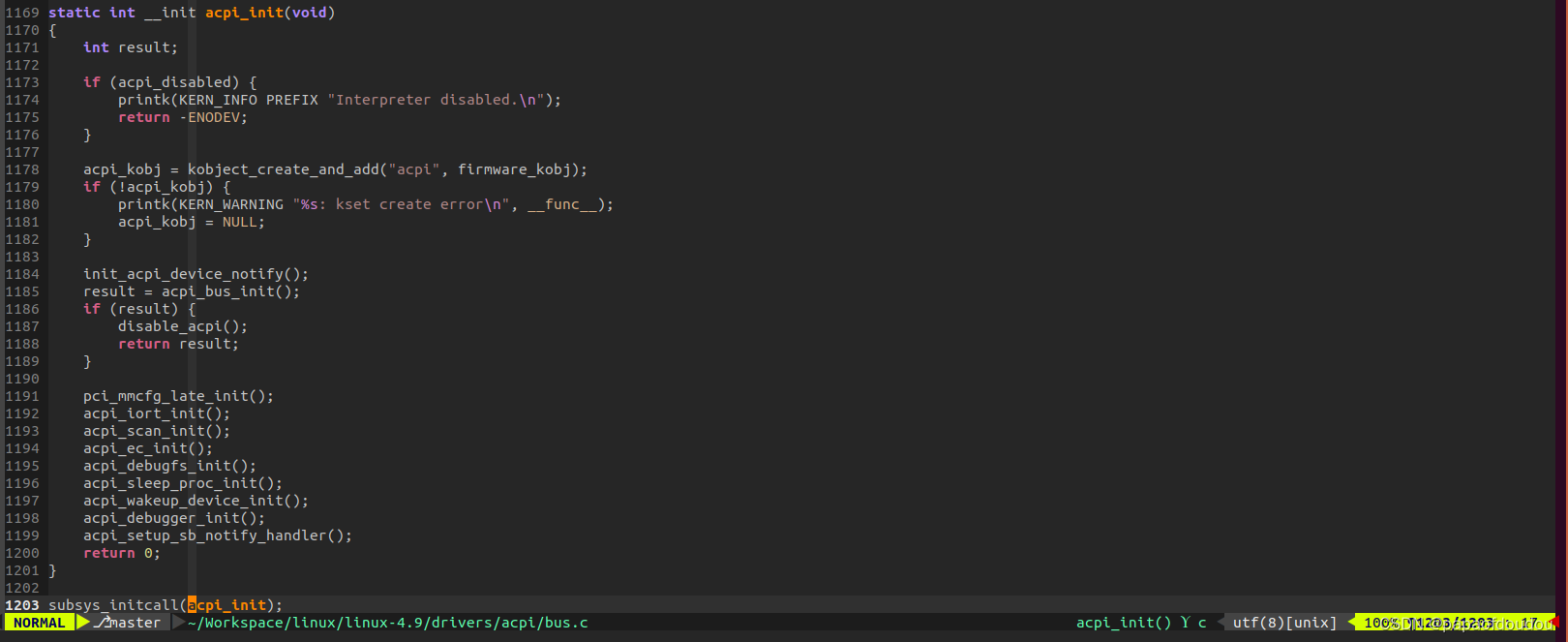Click acpi_debugger_init(); on line 1198
1568x642 pixels.
tap(174, 518)
